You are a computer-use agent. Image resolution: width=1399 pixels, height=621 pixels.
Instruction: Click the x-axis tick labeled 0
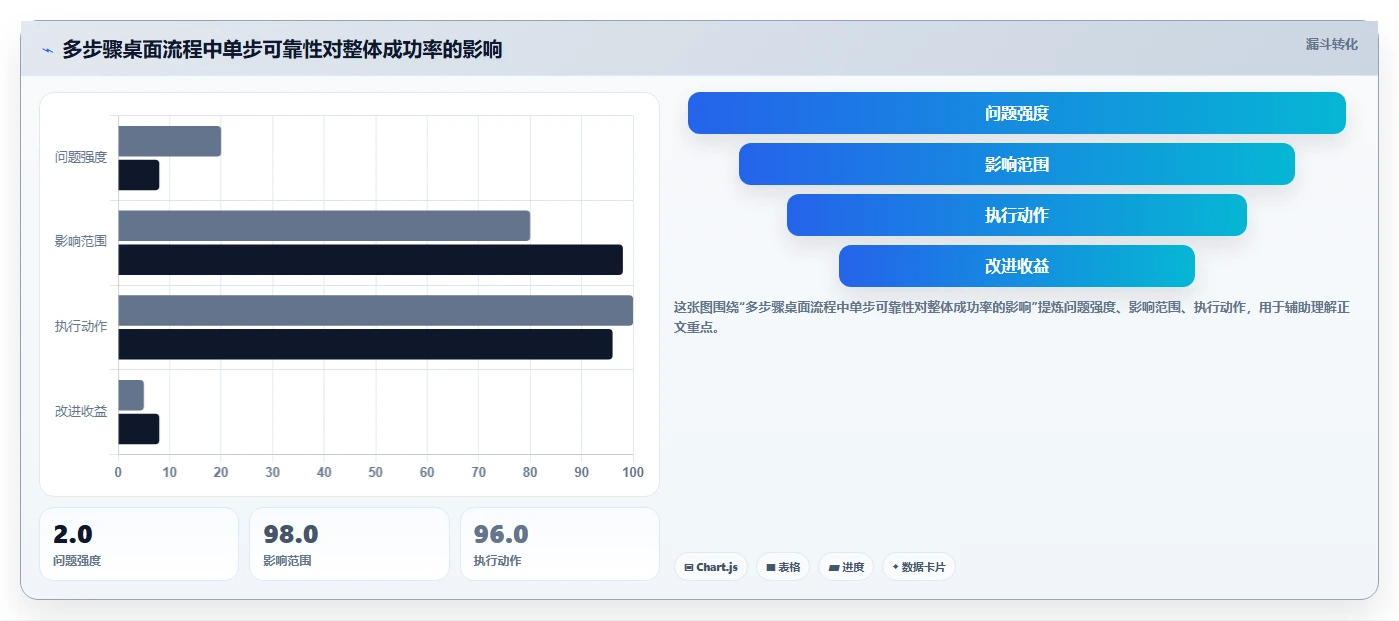[x=118, y=472]
